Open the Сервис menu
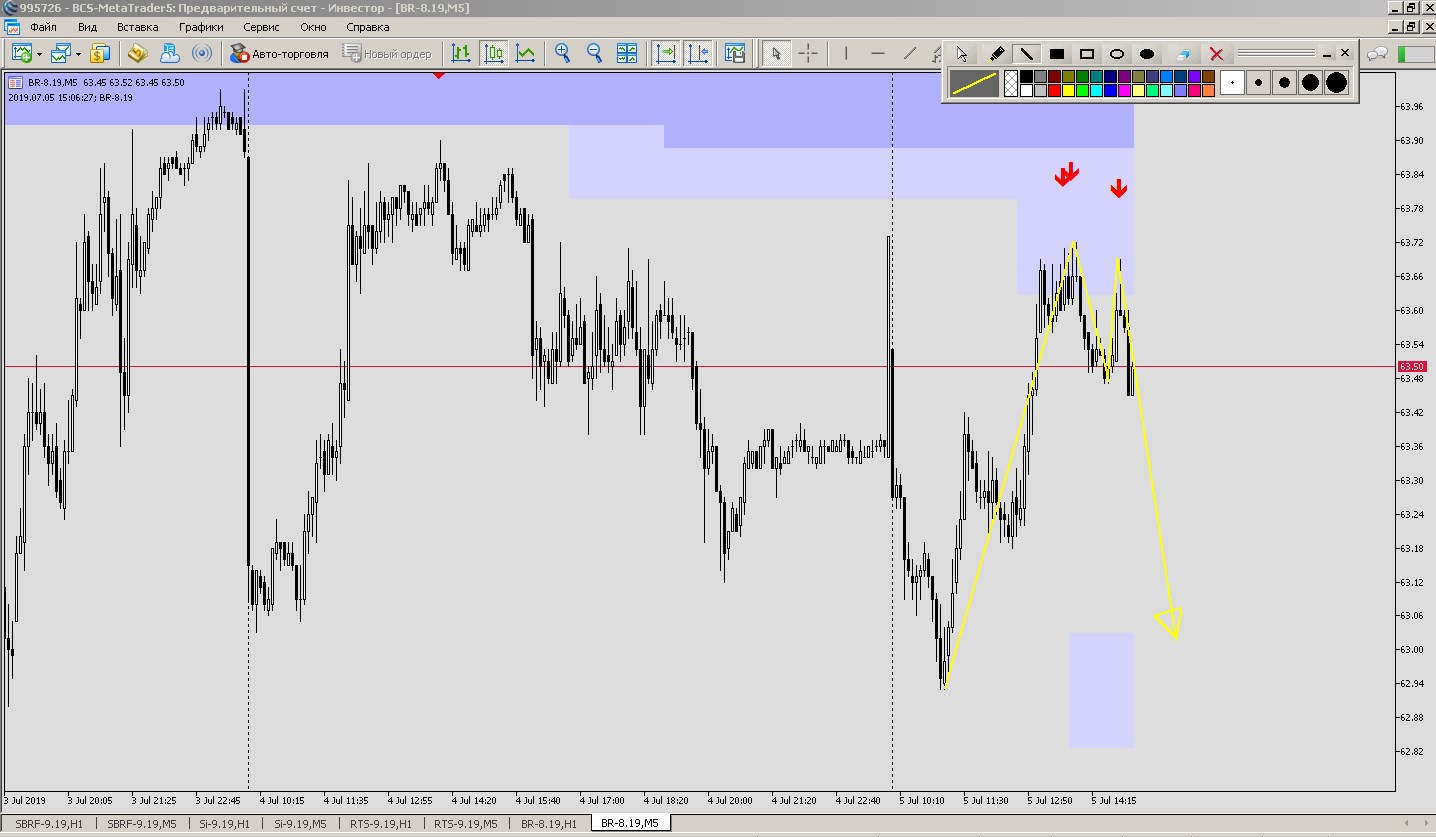This screenshot has width=1436, height=837. coord(262,27)
